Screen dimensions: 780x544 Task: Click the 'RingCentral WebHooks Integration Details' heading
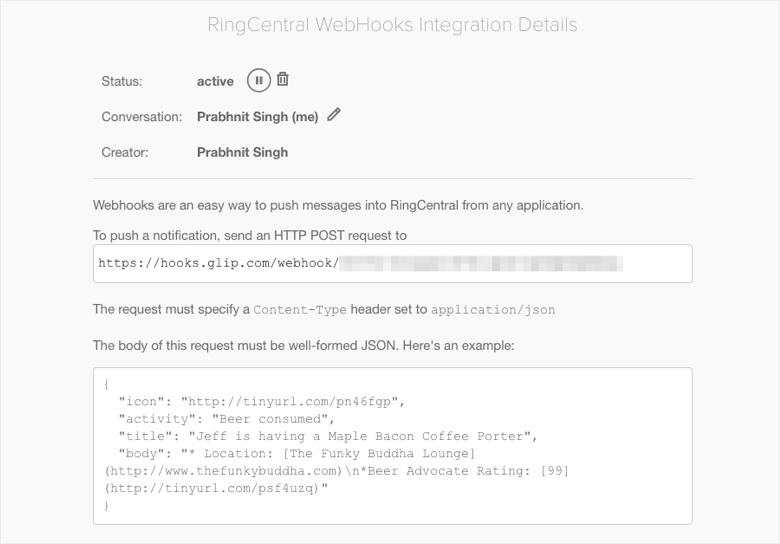[392, 25]
